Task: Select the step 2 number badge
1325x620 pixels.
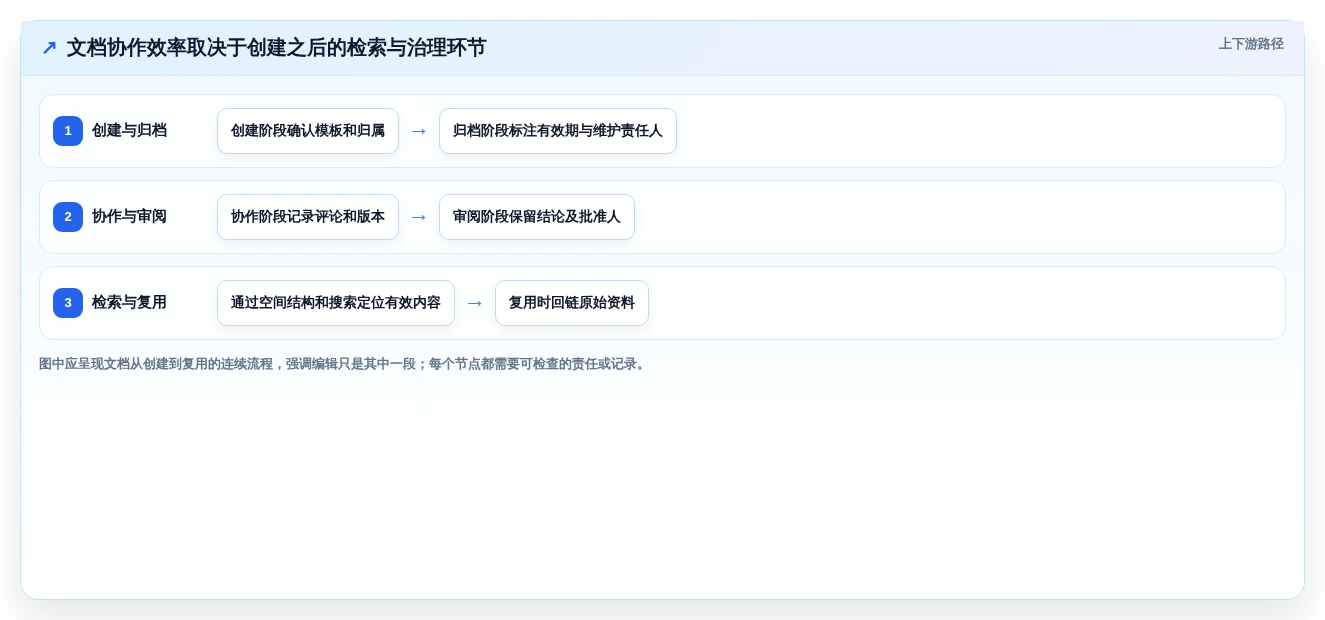Action: (x=68, y=217)
